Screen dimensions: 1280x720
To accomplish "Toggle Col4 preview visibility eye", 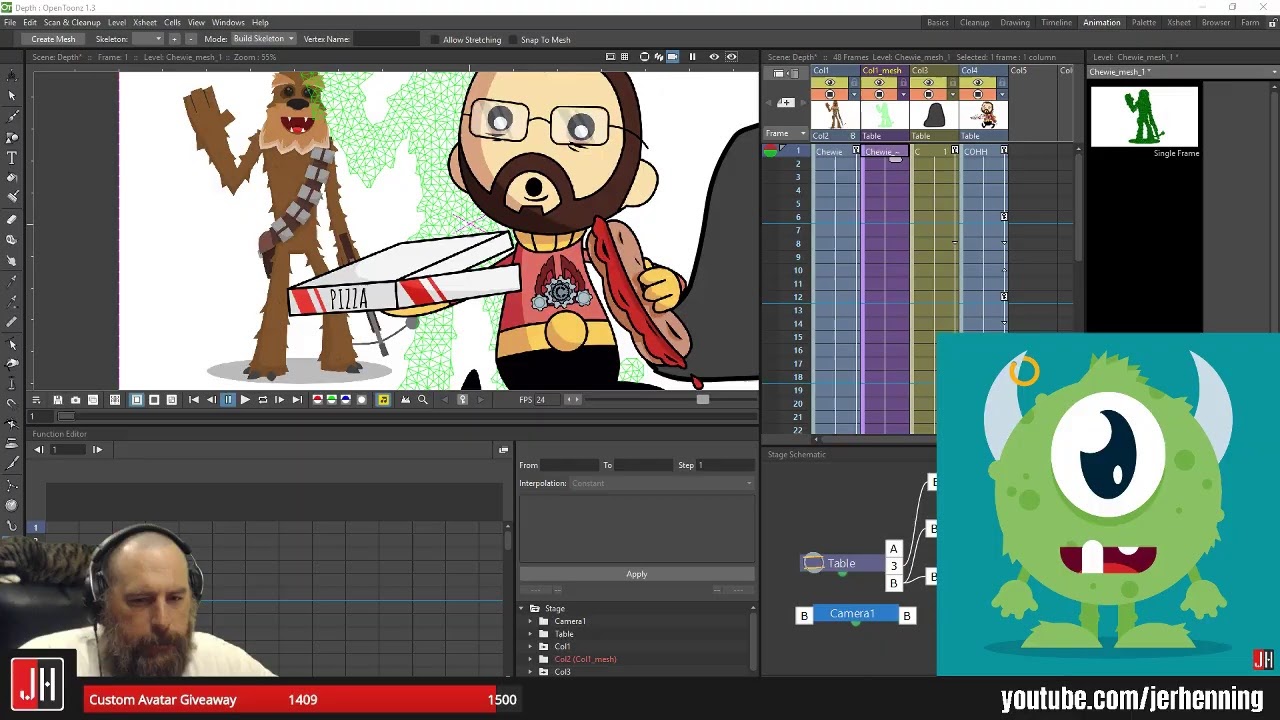I will click(x=978, y=83).
